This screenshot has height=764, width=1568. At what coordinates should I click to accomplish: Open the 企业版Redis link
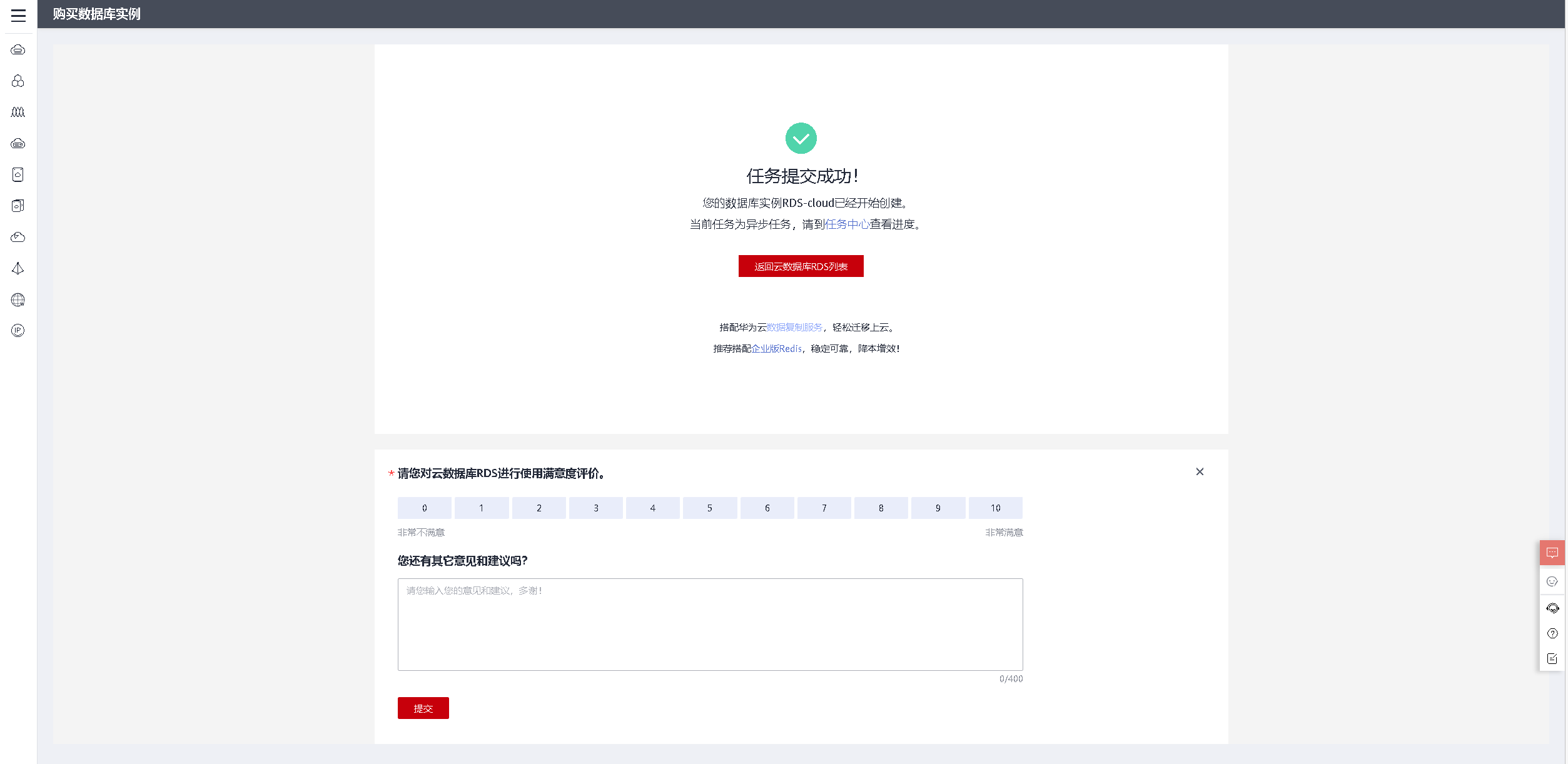(x=776, y=349)
